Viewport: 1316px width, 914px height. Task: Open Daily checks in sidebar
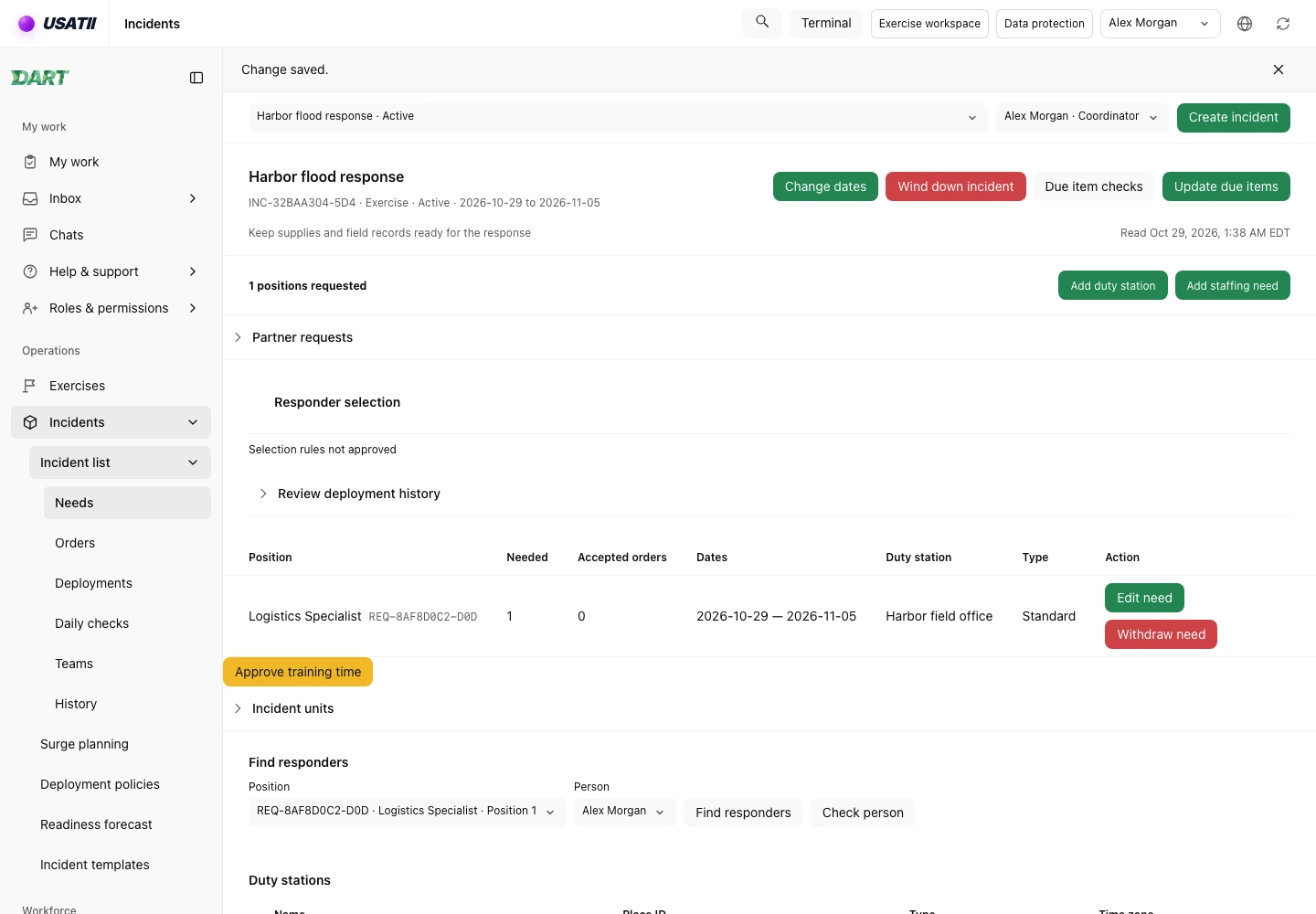(127, 623)
